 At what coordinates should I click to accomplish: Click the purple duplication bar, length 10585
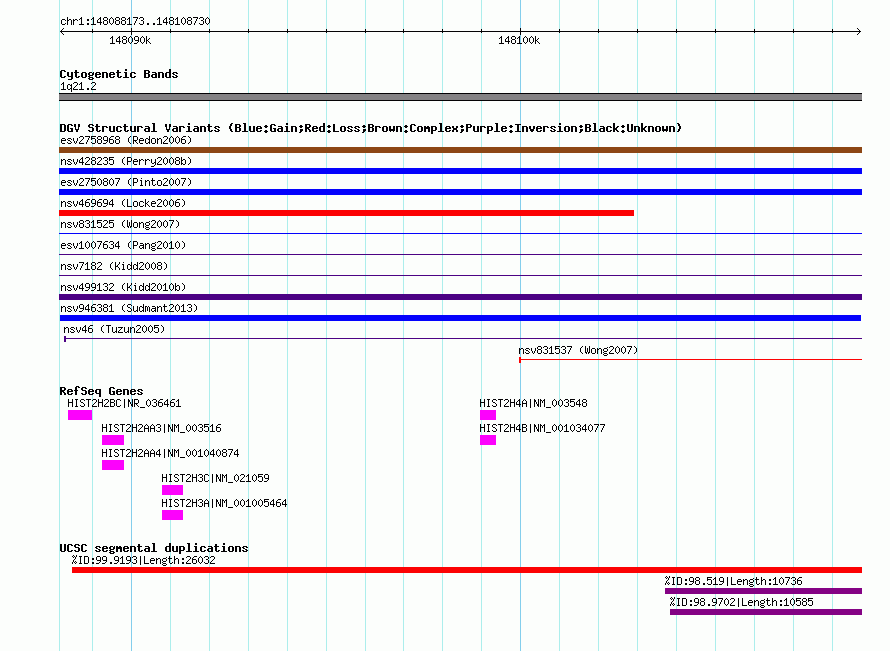tap(766, 612)
